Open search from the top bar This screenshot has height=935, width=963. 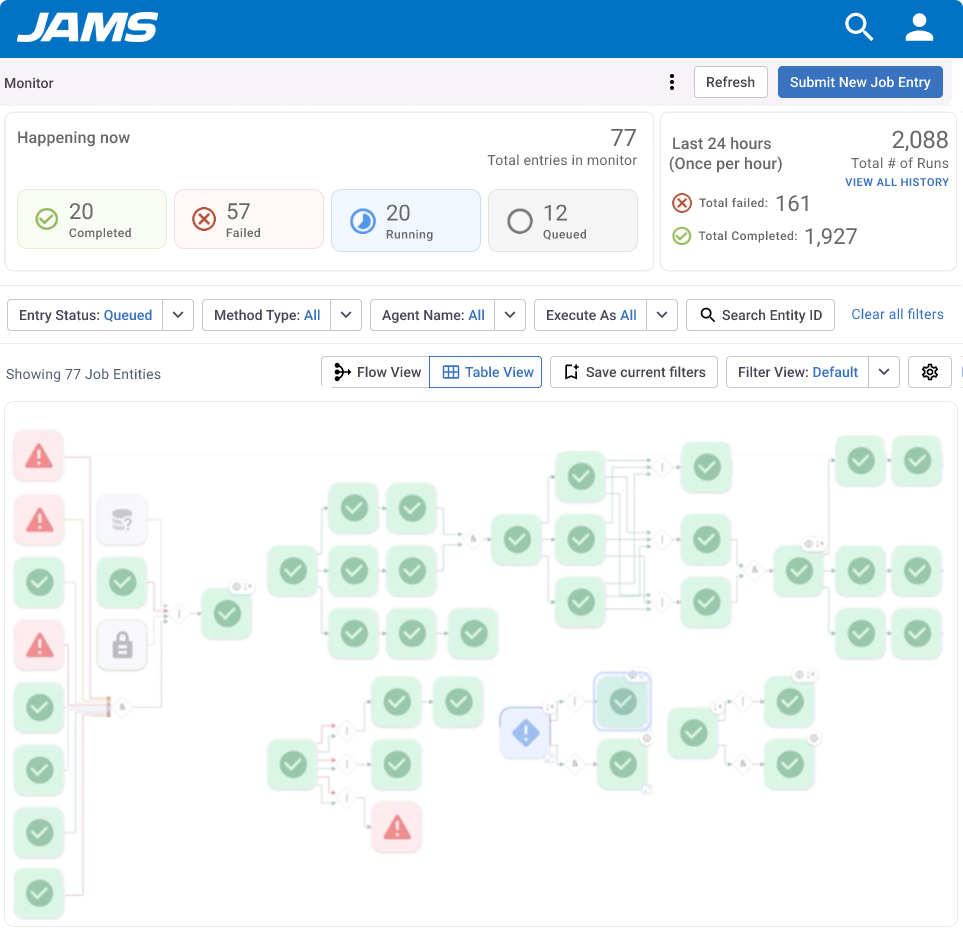pos(858,27)
